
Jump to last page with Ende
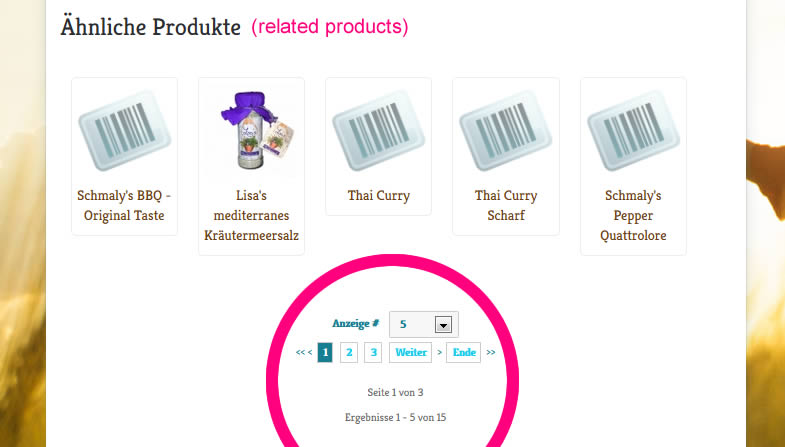pos(463,352)
